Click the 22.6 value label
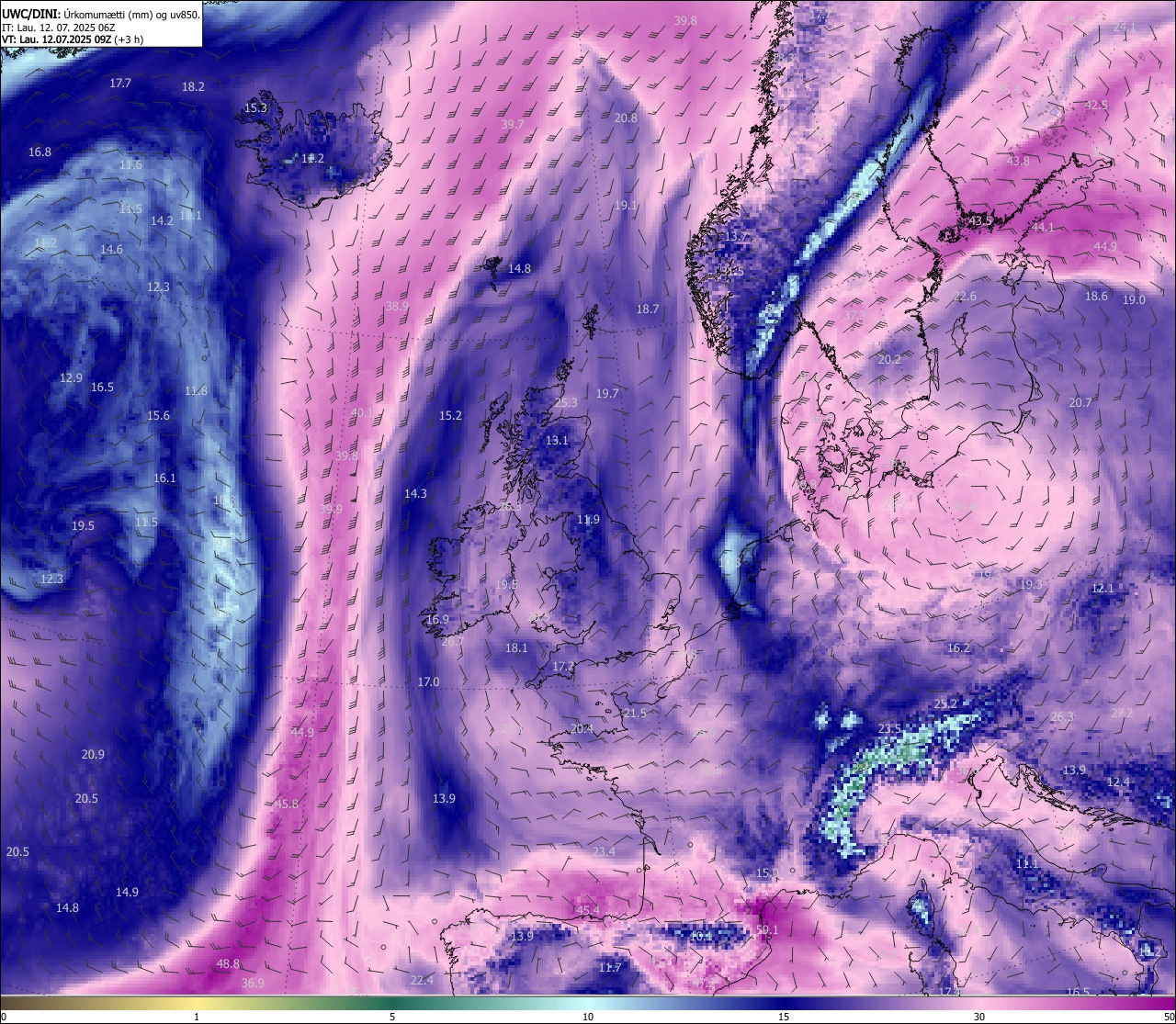 click(x=965, y=296)
